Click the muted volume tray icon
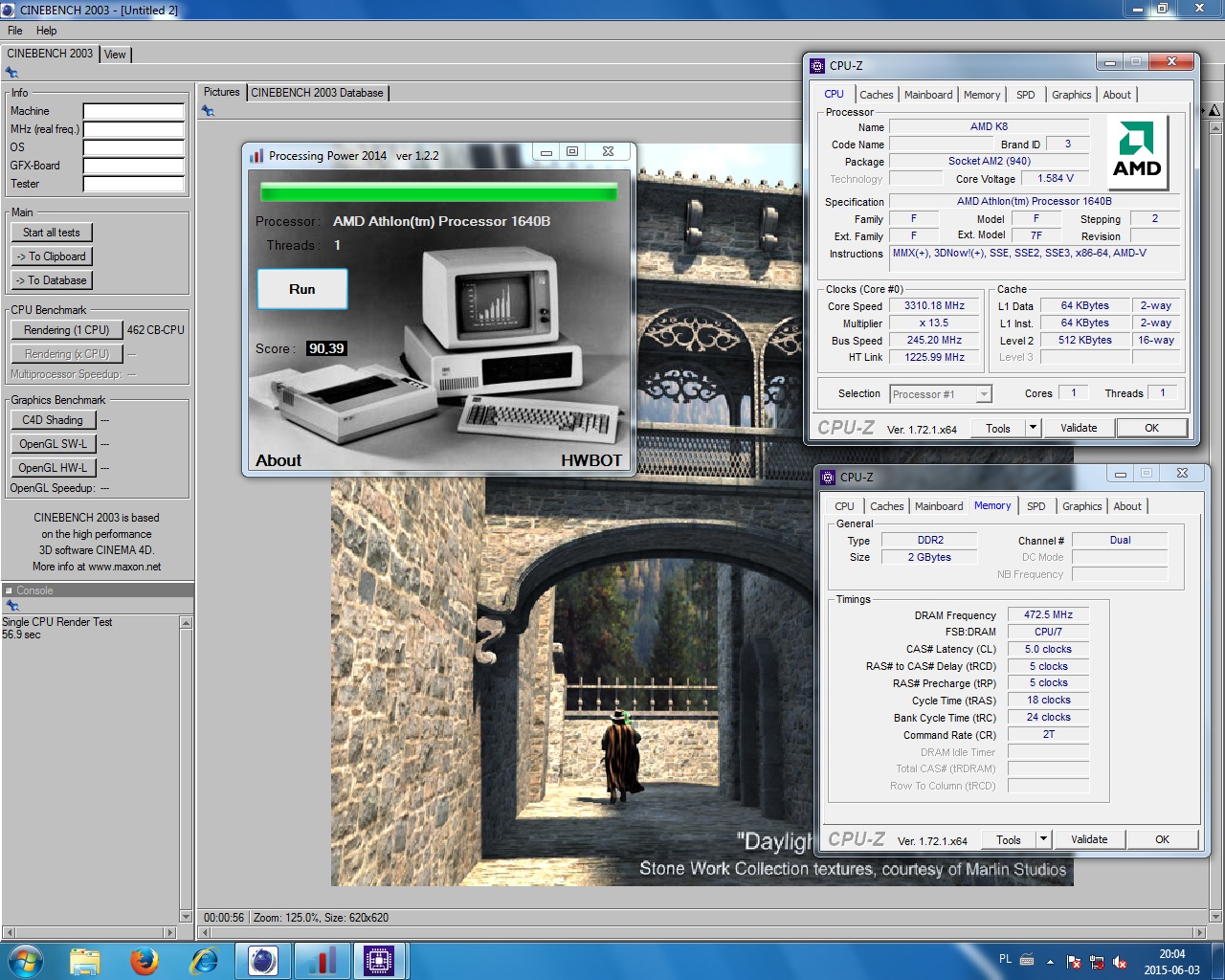The width and height of the screenshot is (1225, 980). coord(1121,962)
